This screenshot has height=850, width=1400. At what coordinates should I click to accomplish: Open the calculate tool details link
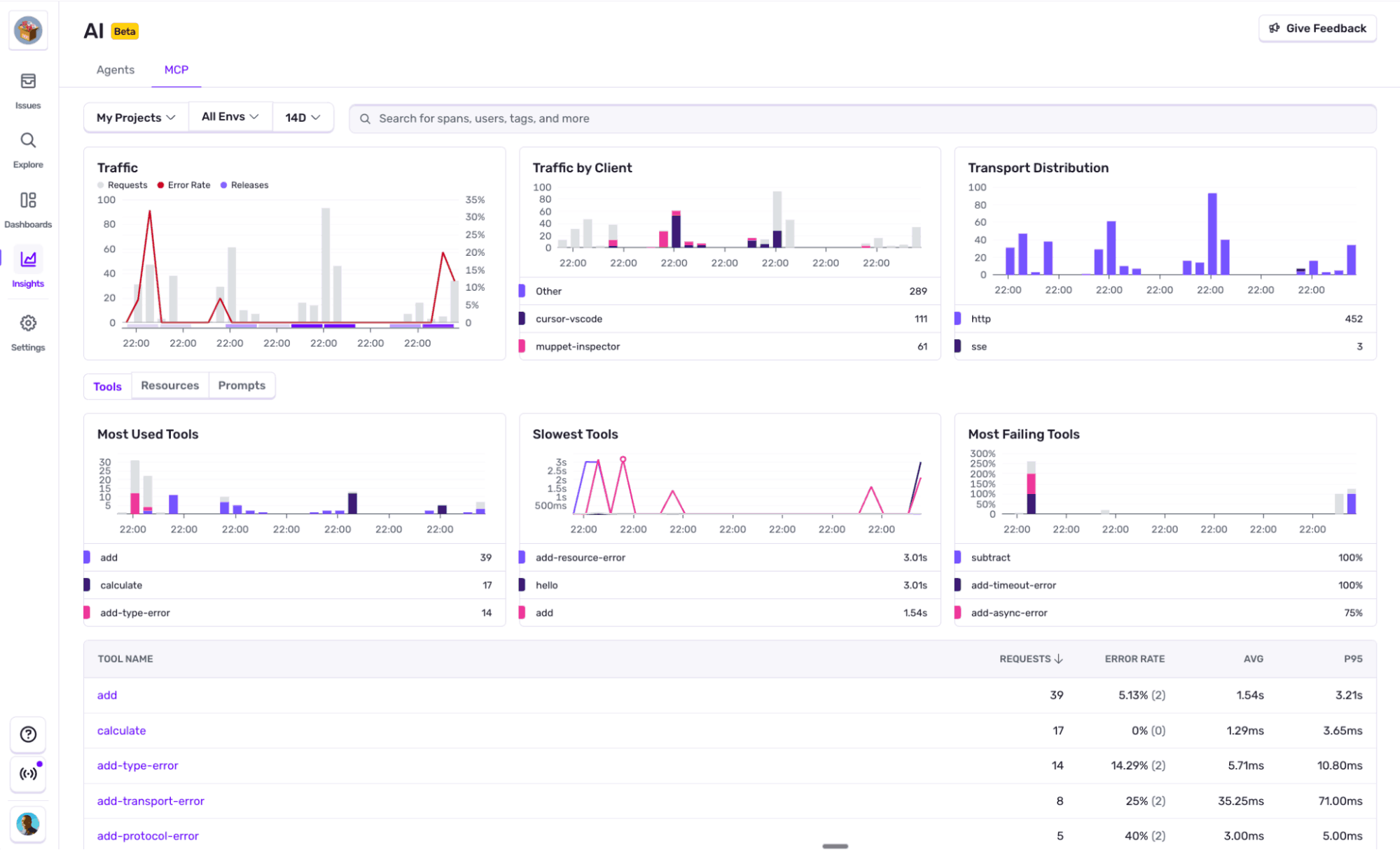121,730
